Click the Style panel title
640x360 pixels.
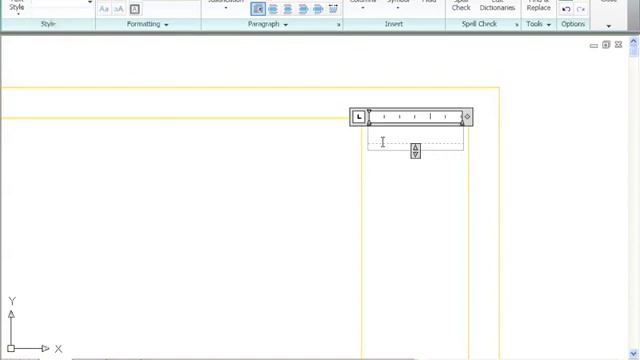click(x=48, y=24)
